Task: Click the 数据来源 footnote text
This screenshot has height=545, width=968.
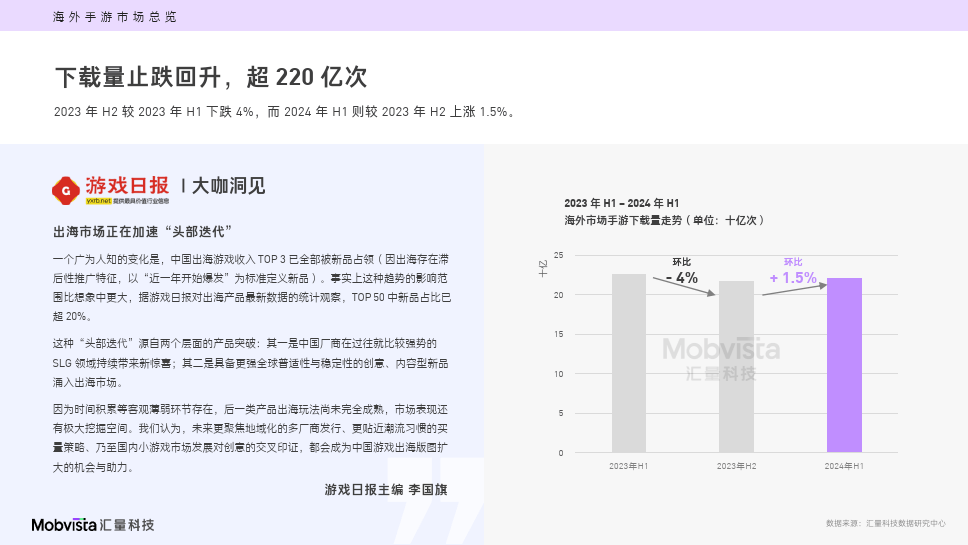Action: tap(886, 523)
